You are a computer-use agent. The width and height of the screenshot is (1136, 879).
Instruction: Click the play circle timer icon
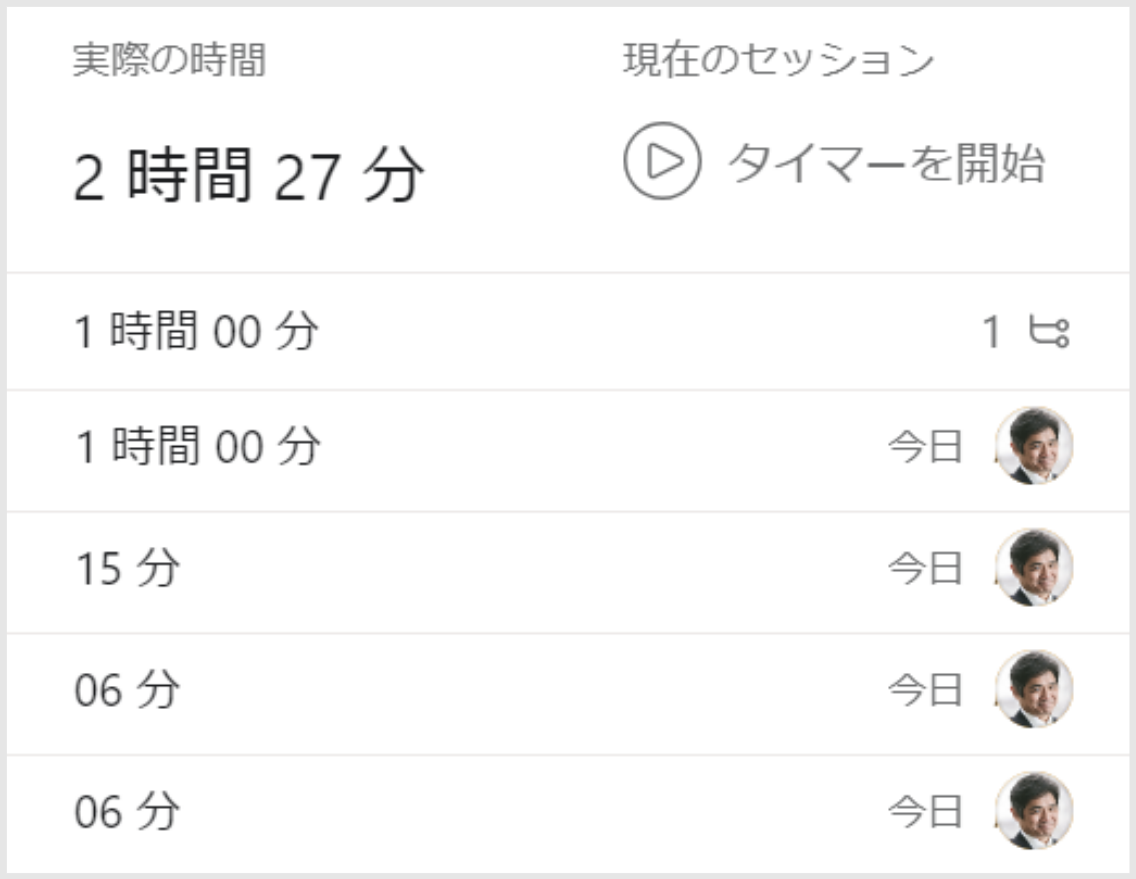tap(662, 161)
